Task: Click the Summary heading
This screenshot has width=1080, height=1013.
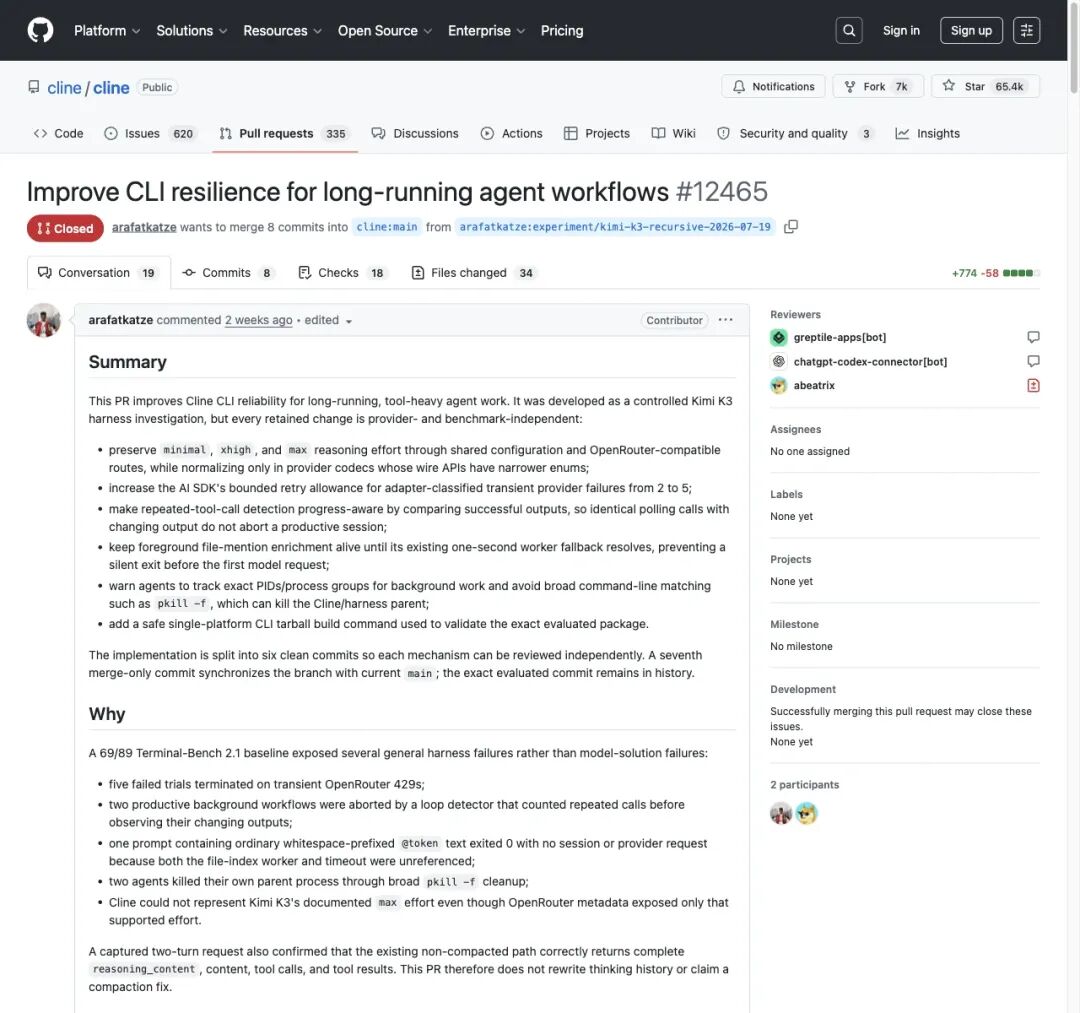Action: (x=127, y=362)
